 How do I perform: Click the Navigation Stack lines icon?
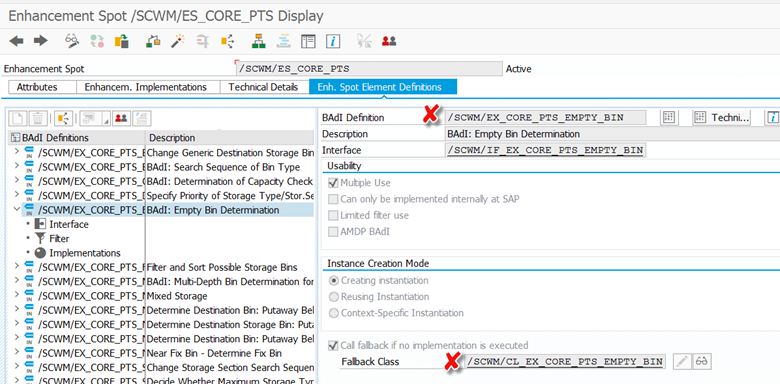(284, 41)
